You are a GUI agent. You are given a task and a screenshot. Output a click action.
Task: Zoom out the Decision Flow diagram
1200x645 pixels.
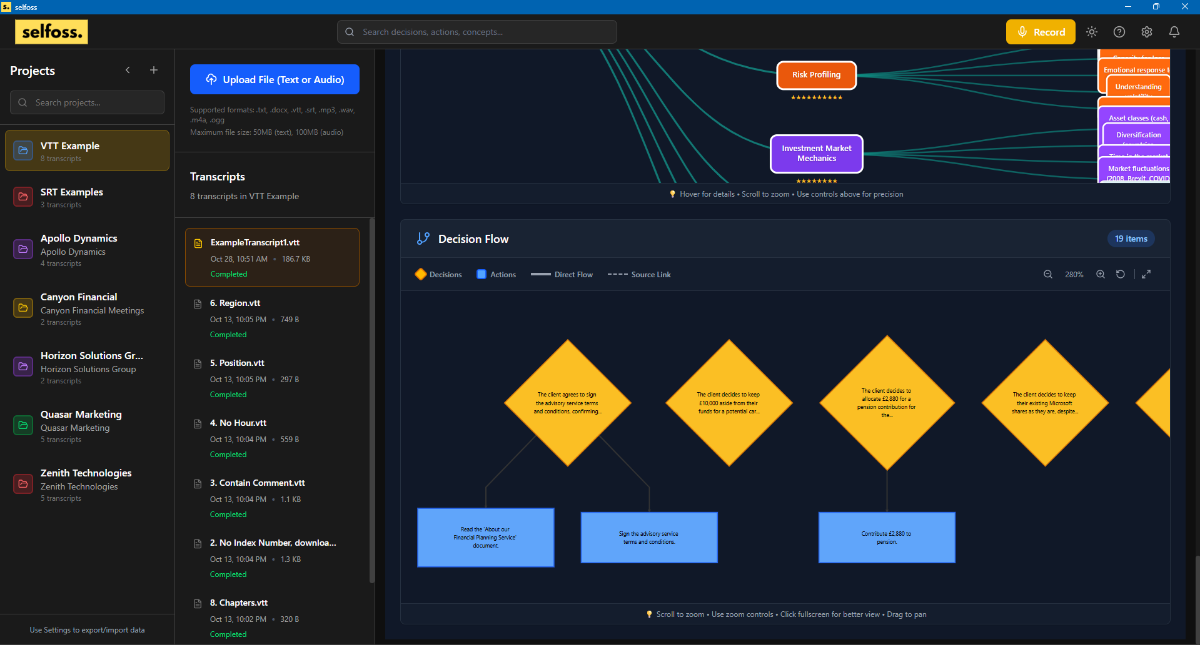(x=1048, y=274)
